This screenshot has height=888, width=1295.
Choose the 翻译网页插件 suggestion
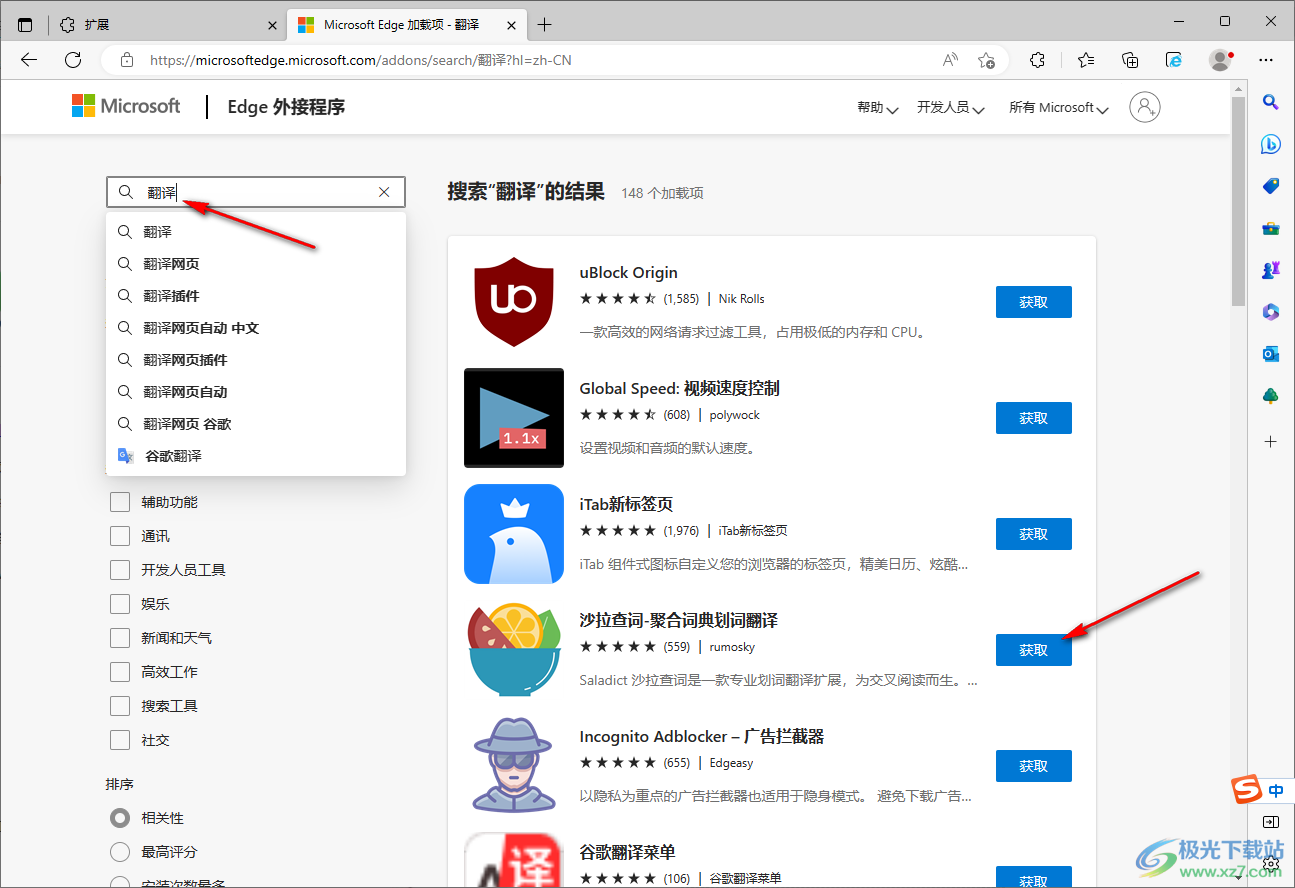tap(256, 360)
